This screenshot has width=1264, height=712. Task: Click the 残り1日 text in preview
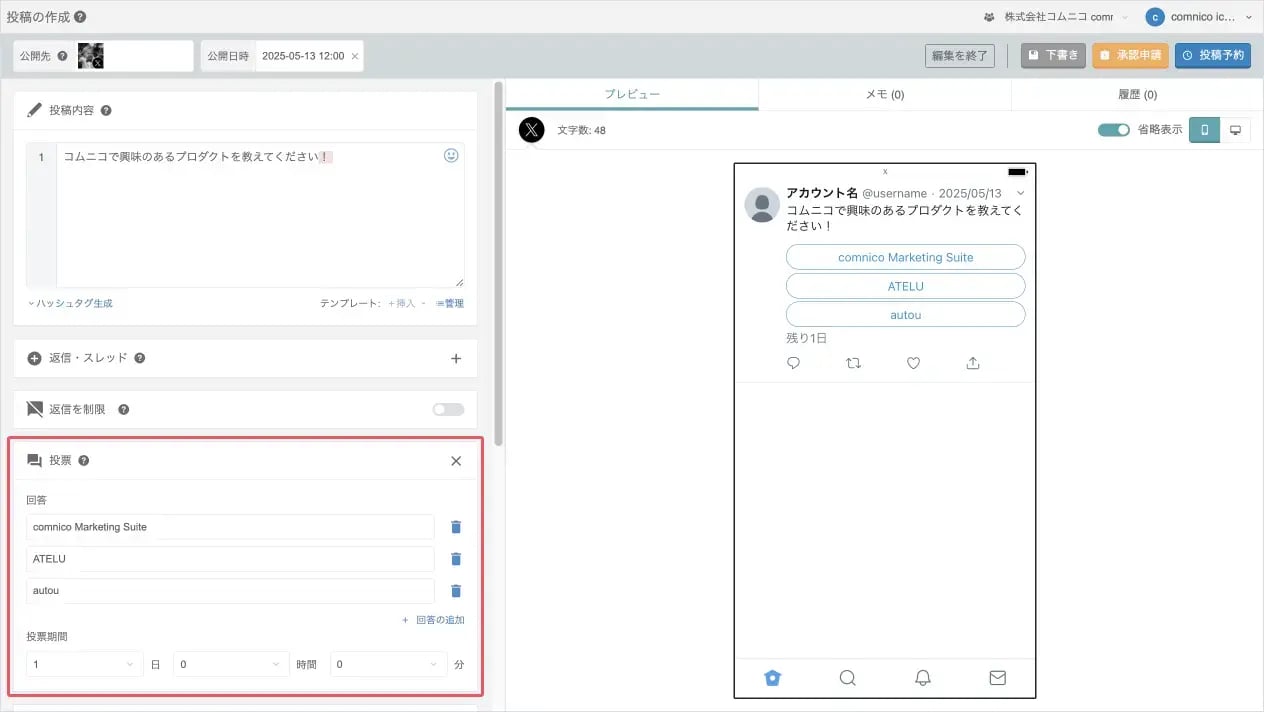point(807,338)
